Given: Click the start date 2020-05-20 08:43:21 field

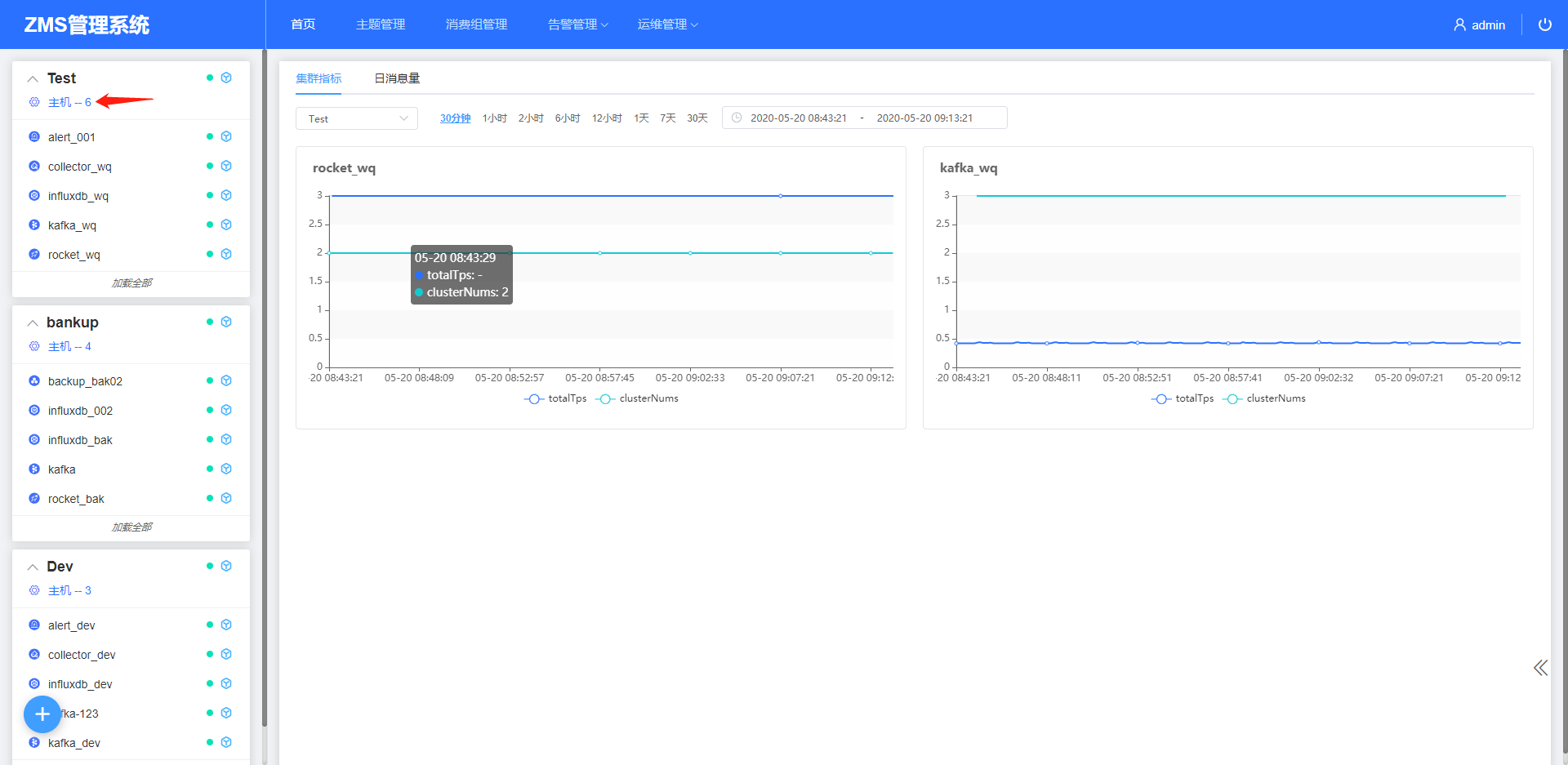Looking at the screenshot, I should [x=799, y=118].
